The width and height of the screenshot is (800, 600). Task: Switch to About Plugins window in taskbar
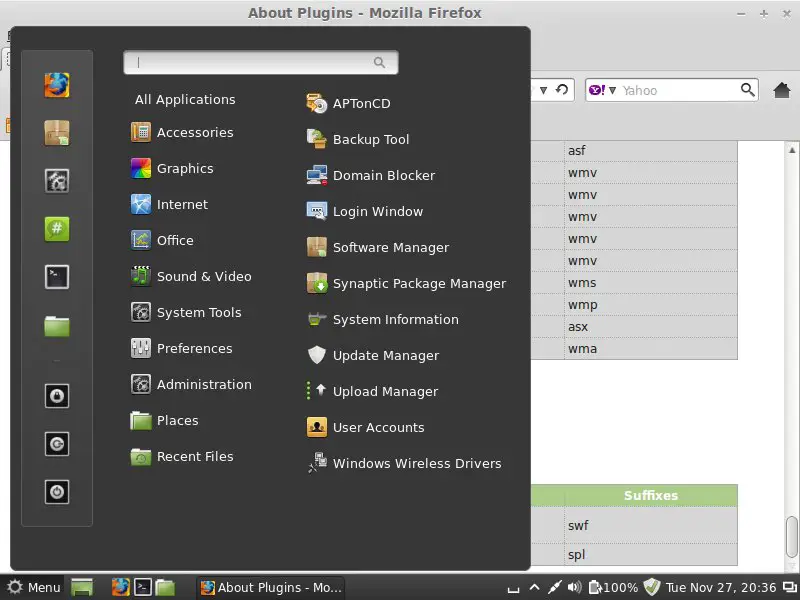[x=271, y=588]
